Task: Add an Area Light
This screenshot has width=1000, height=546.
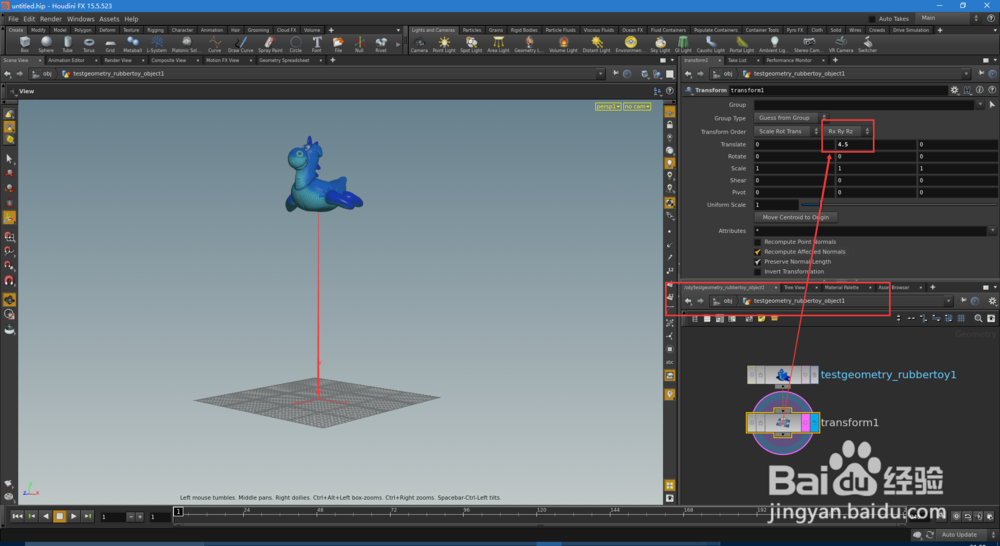Action: [498, 45]
